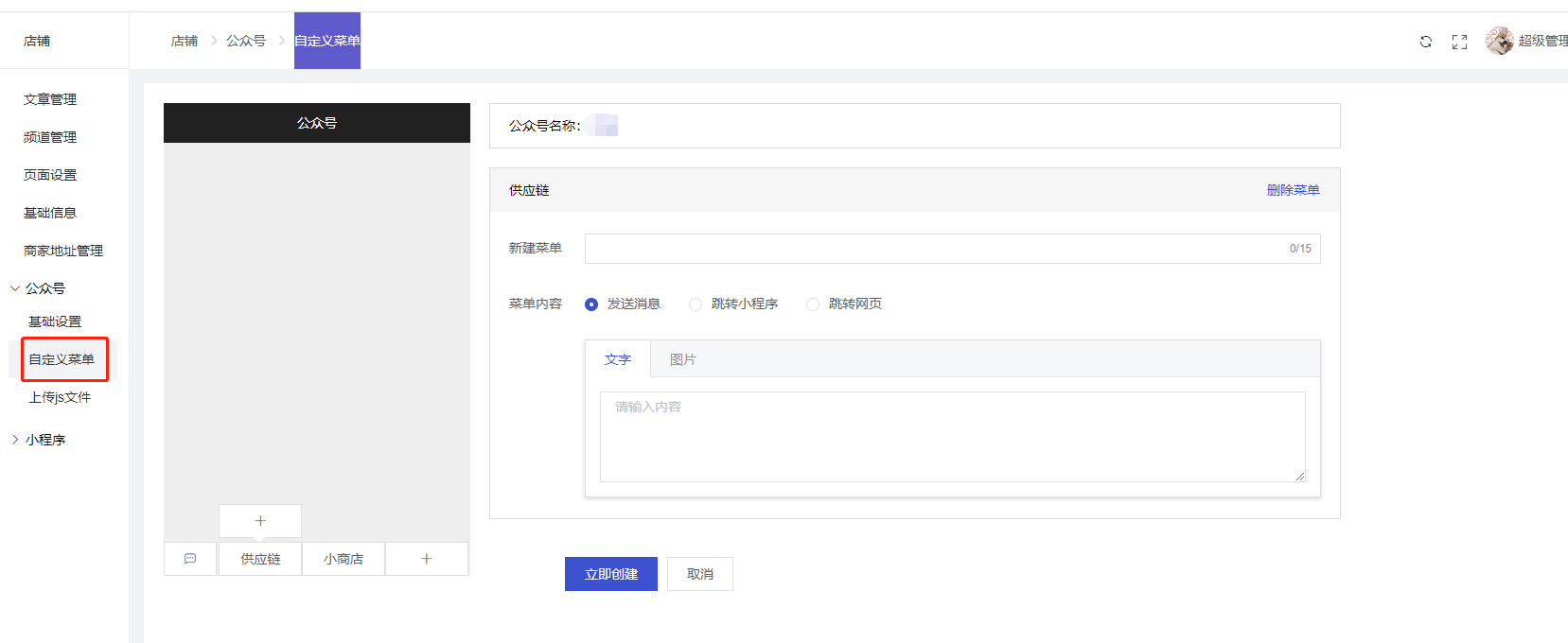Click the 请输入内容 text area
This screenshot has width=1568, height=643.
pos(952,437)
